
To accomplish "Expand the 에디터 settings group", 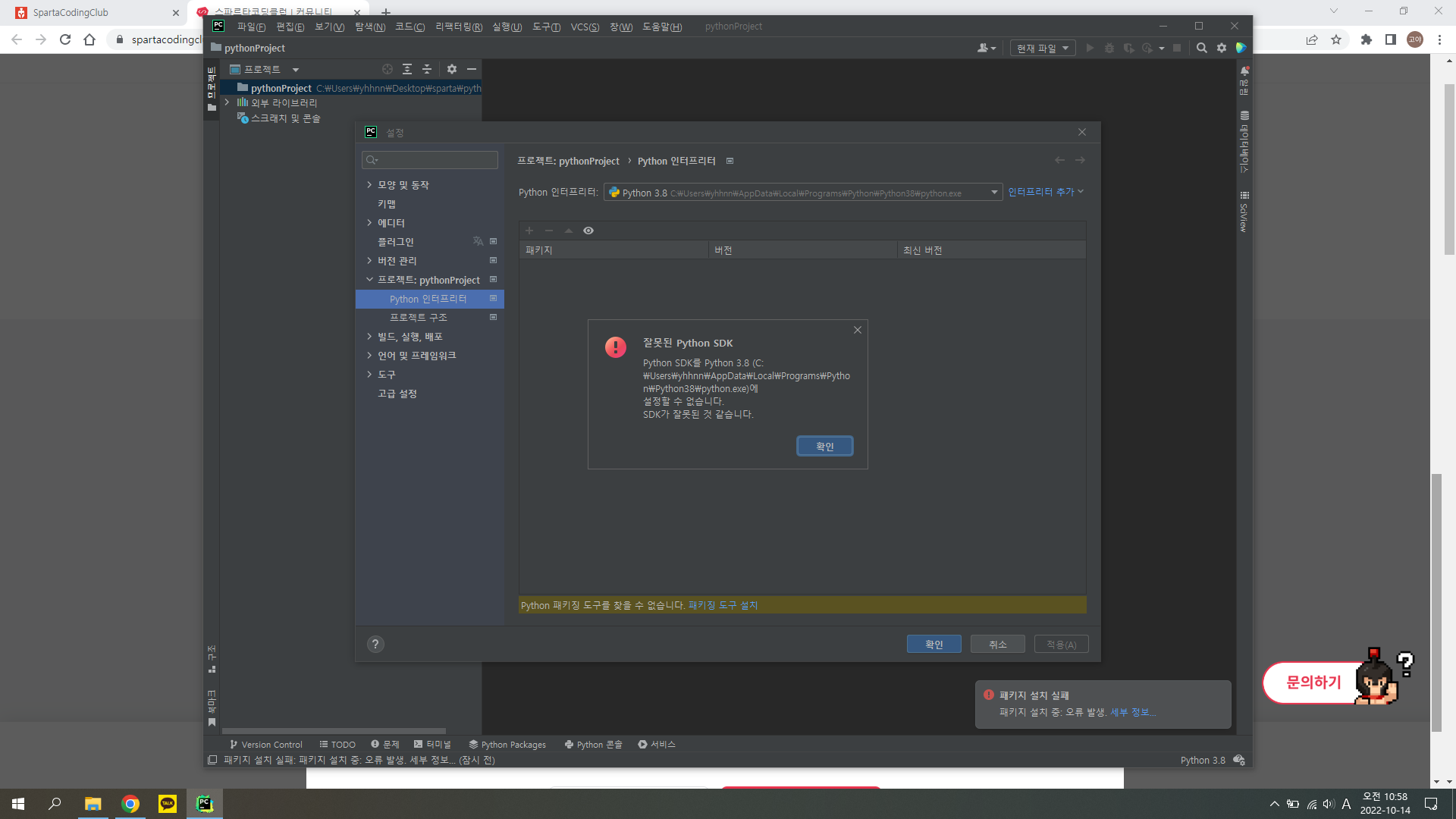I will click(x=369, y=223).
